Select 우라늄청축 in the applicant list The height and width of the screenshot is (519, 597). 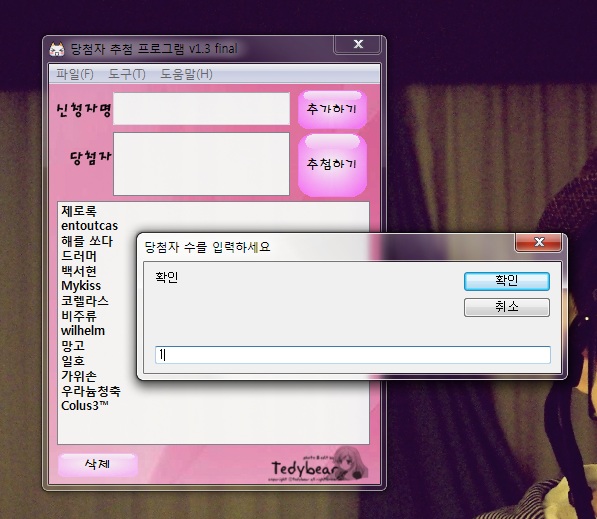tap(91, 391)
